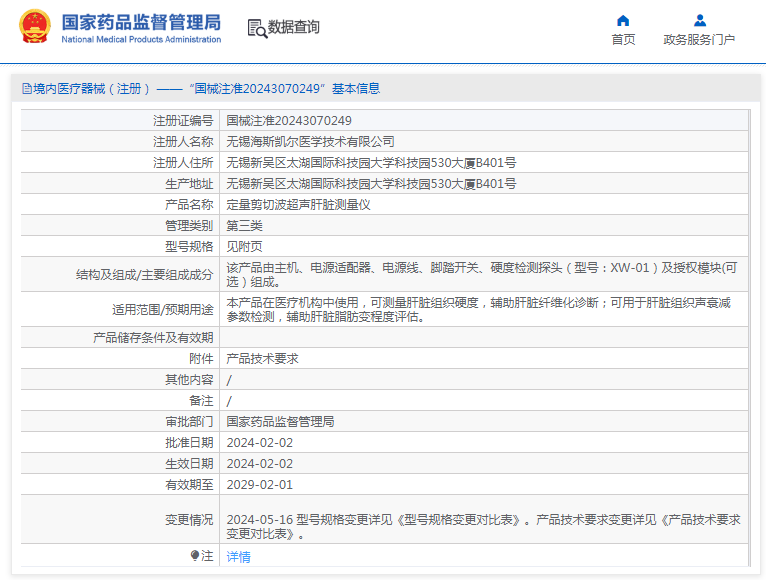Screen dimensions: 766x580
Task: Open the 数据查询 search icon
Action: pos(257,28)
